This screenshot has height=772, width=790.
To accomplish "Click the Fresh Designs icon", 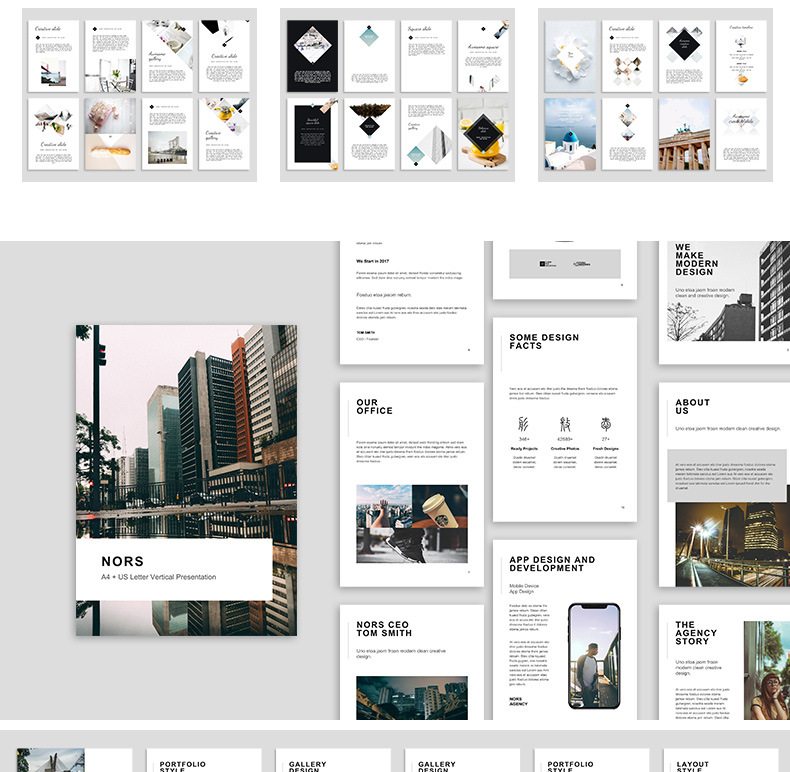I will coord(606,424).
